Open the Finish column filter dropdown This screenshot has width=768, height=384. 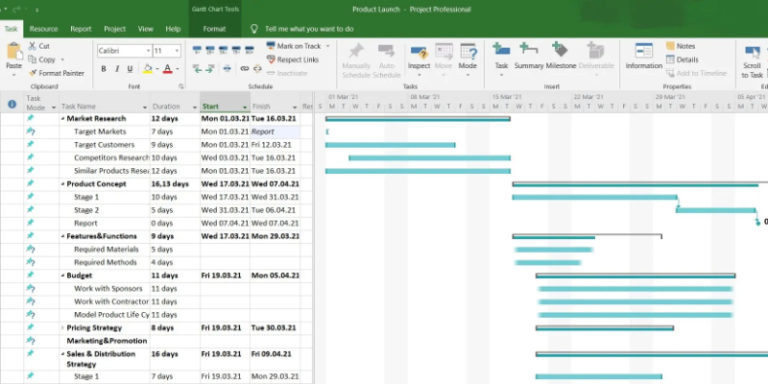[294, 107]
